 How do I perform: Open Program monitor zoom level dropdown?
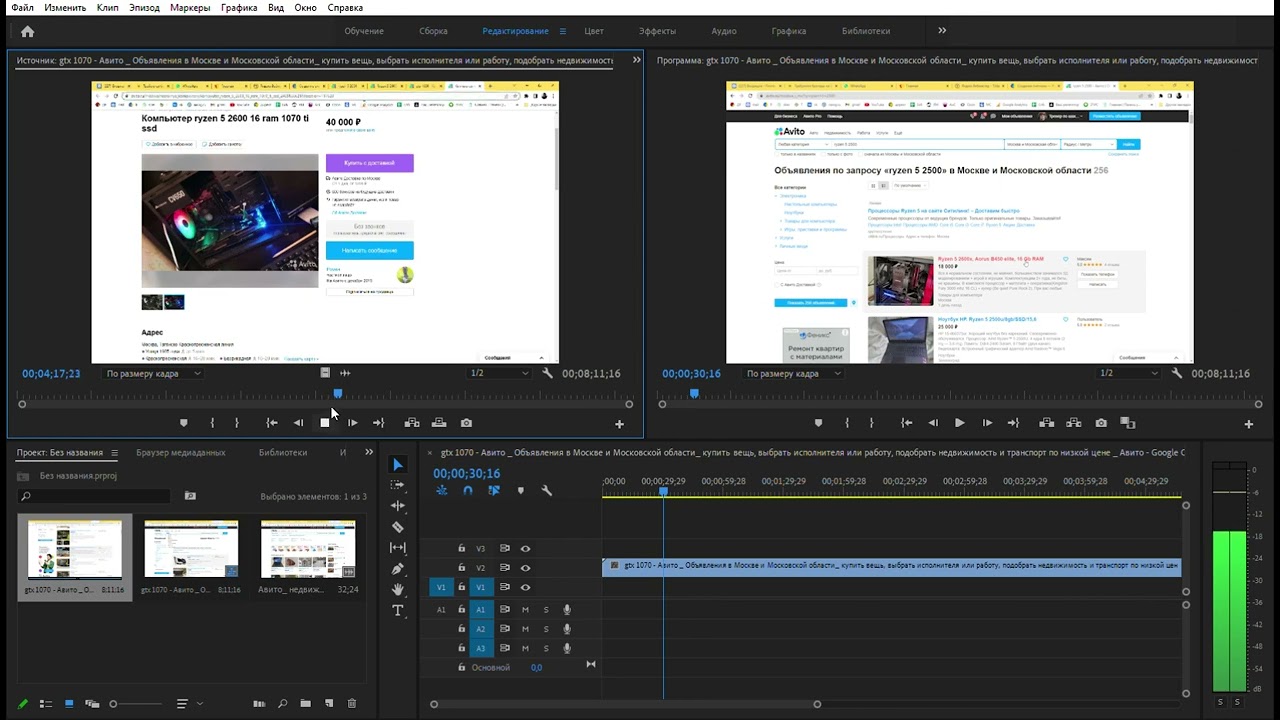point(793,373)
